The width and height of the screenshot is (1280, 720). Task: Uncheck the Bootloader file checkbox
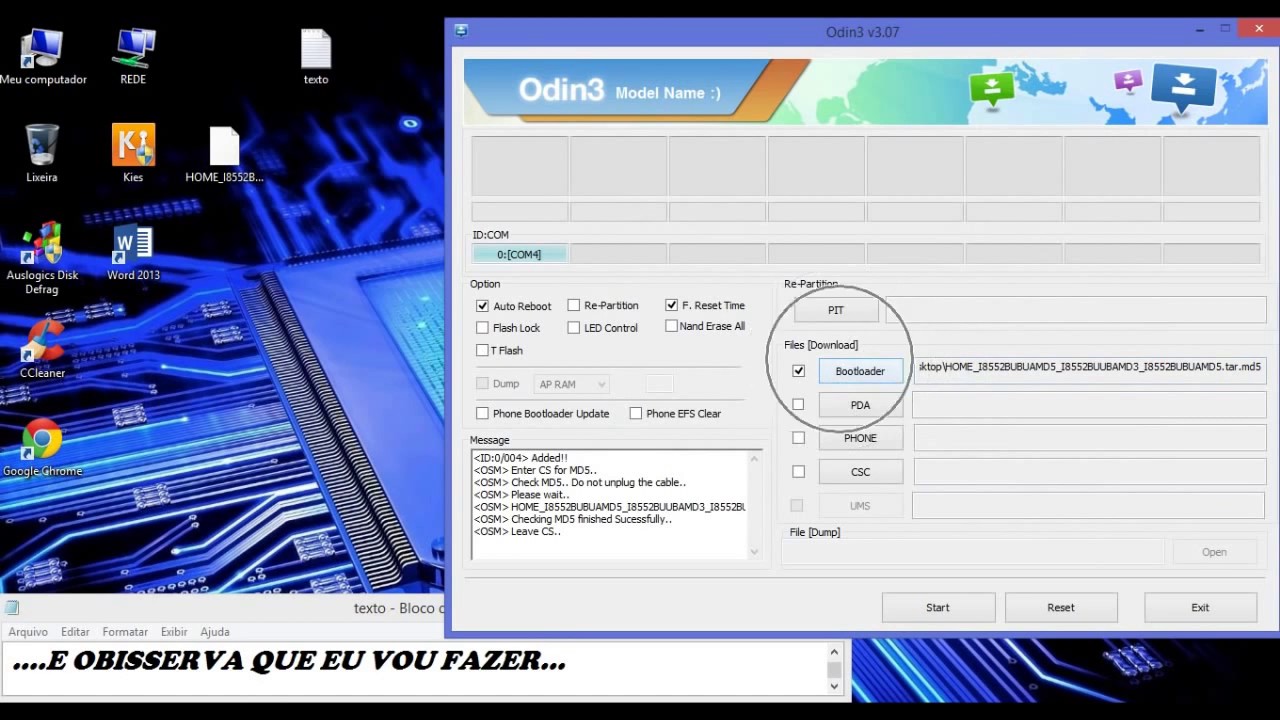tap(798, 371)
